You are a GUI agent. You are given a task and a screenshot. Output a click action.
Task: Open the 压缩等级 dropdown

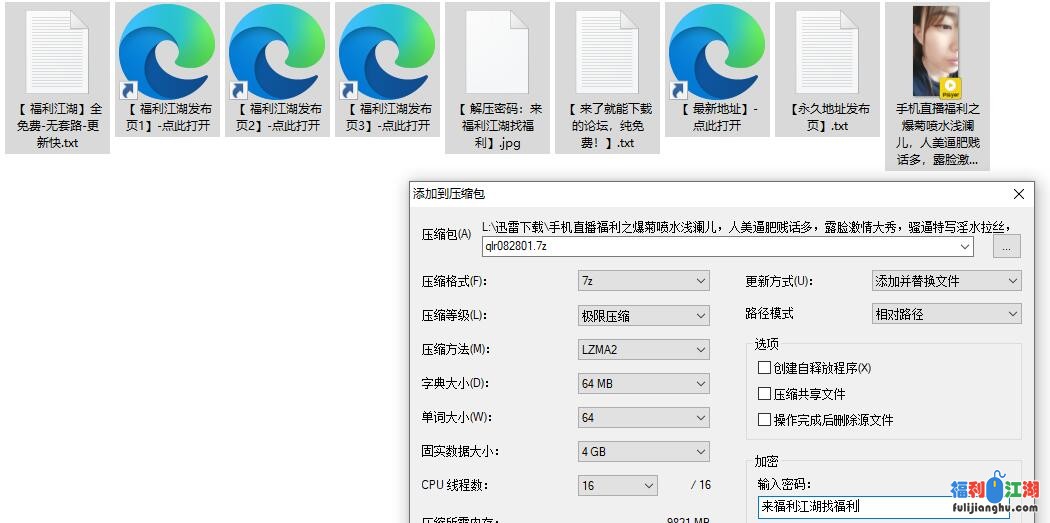(643, 316)
